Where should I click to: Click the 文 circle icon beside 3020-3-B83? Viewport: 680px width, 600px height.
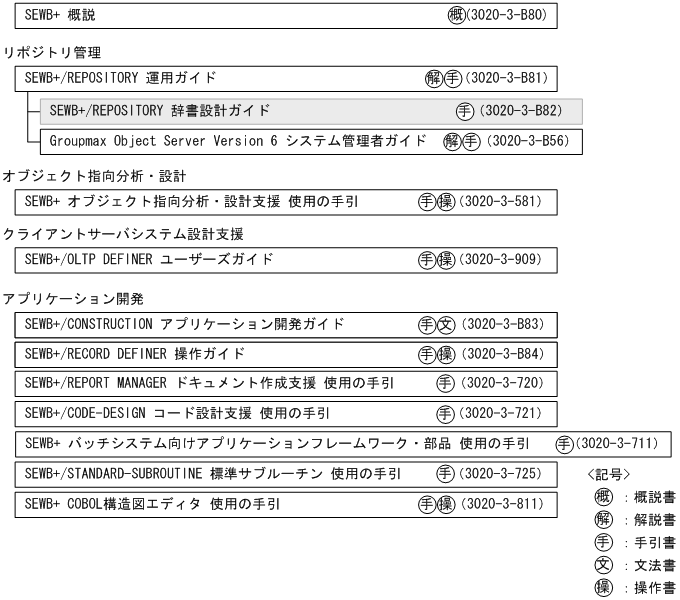[x=446, y=325]
